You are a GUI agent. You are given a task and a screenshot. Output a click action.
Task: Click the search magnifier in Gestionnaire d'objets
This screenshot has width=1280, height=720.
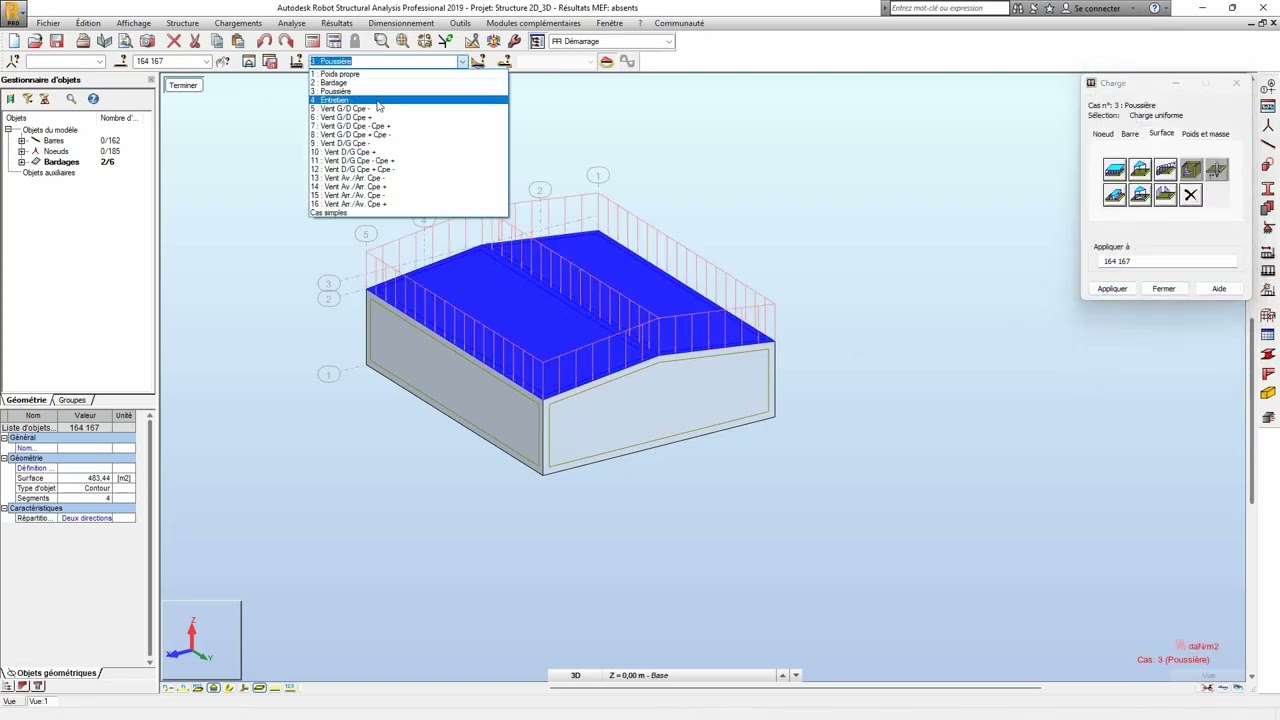71,99
